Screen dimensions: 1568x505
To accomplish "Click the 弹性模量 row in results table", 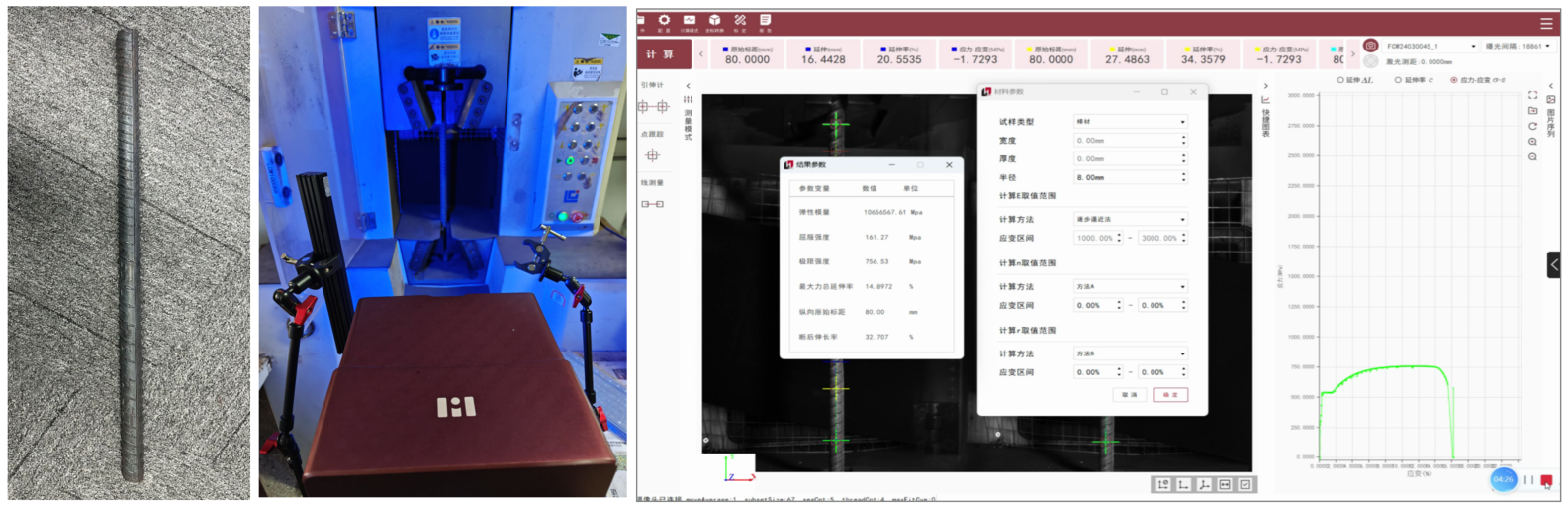I will tap(871, 212).
